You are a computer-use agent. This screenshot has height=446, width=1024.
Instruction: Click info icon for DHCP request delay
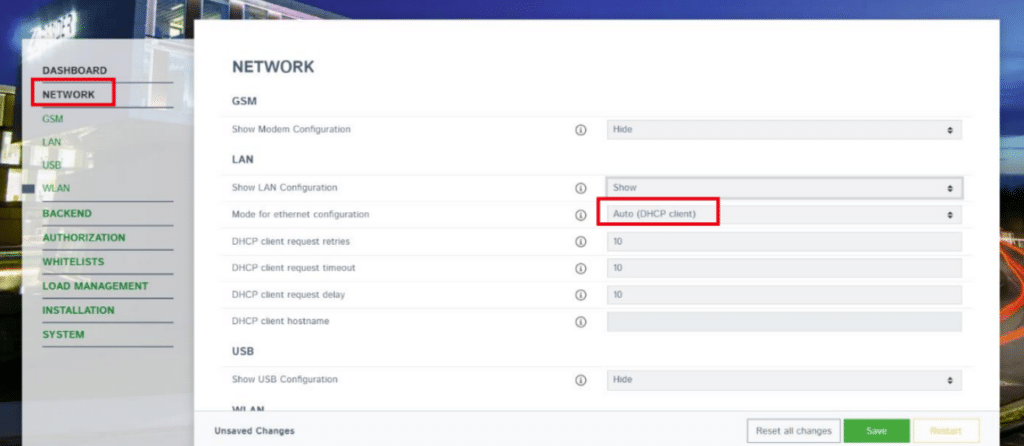tap(580, 295)
